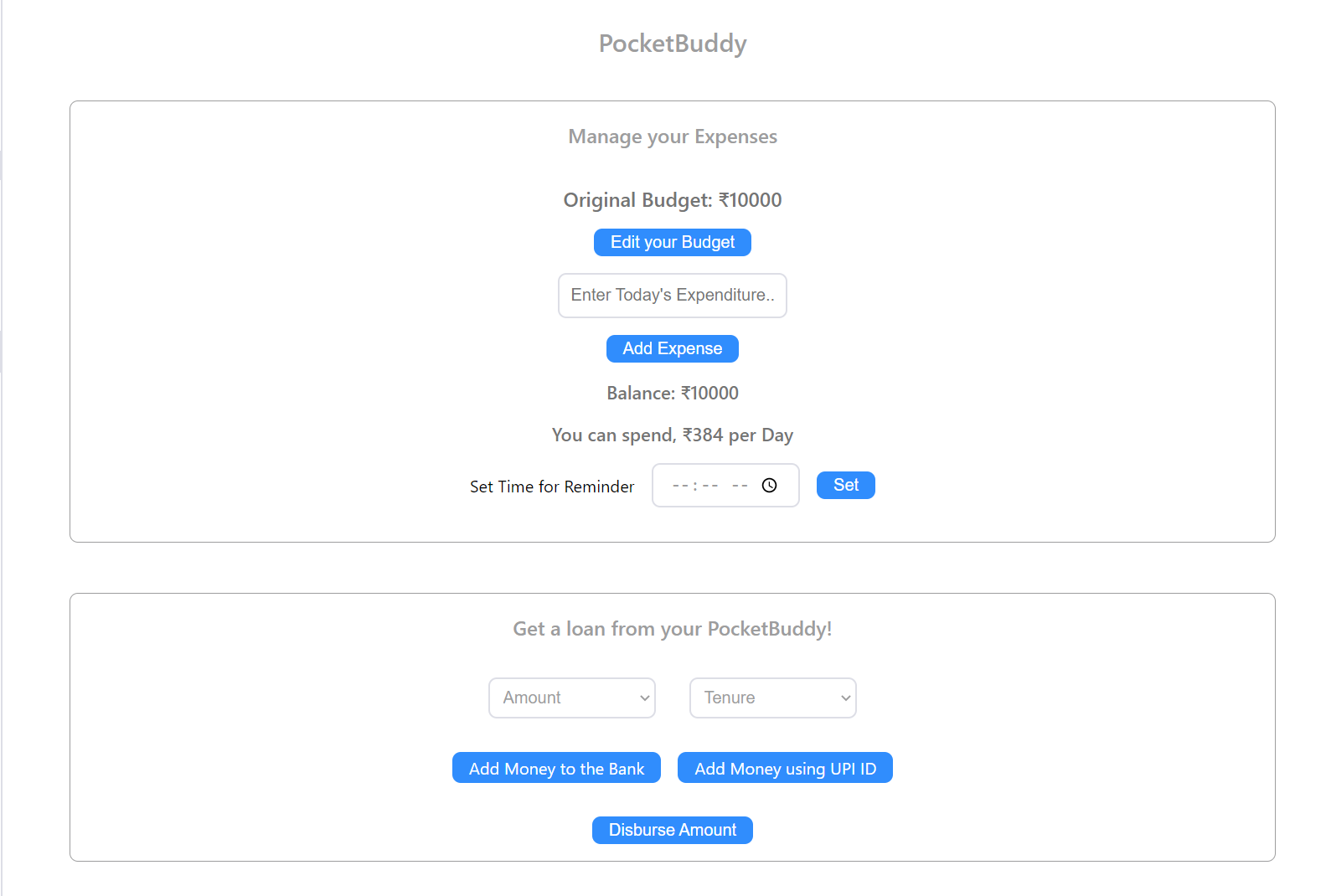Viewport: 1326px width, 896px height.
Task: Click the clock symbol in reminder field
Action: click(x=769, y=485)
